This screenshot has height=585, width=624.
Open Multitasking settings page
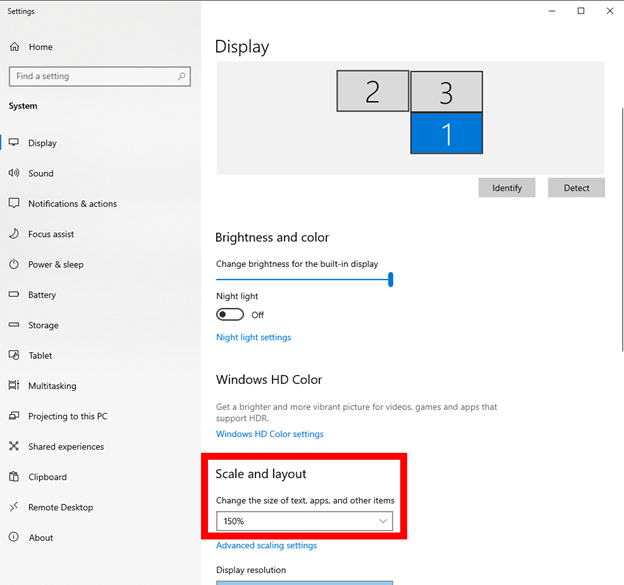click(x=52, y=386)
